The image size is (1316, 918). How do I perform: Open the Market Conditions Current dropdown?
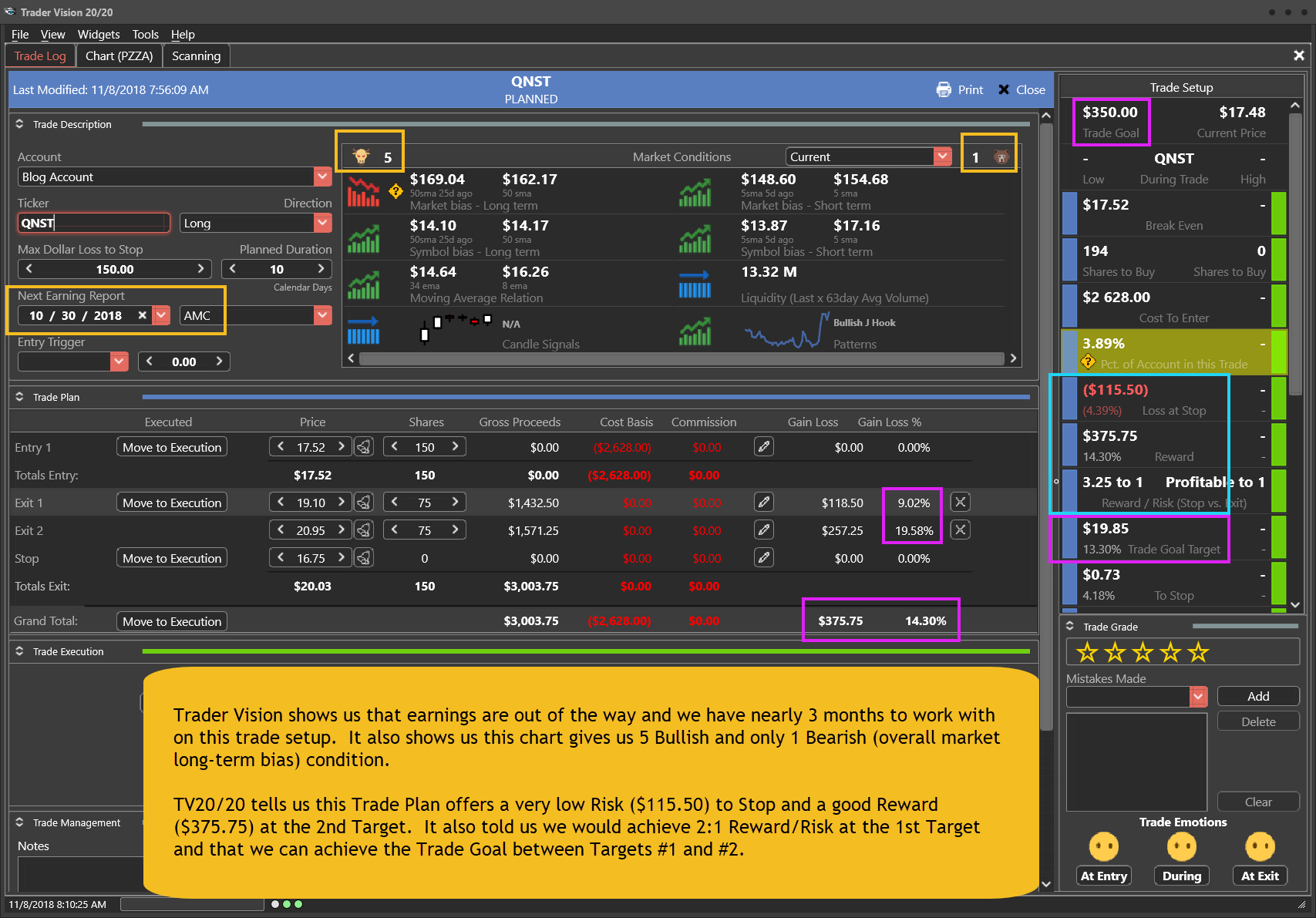(942, 156)
